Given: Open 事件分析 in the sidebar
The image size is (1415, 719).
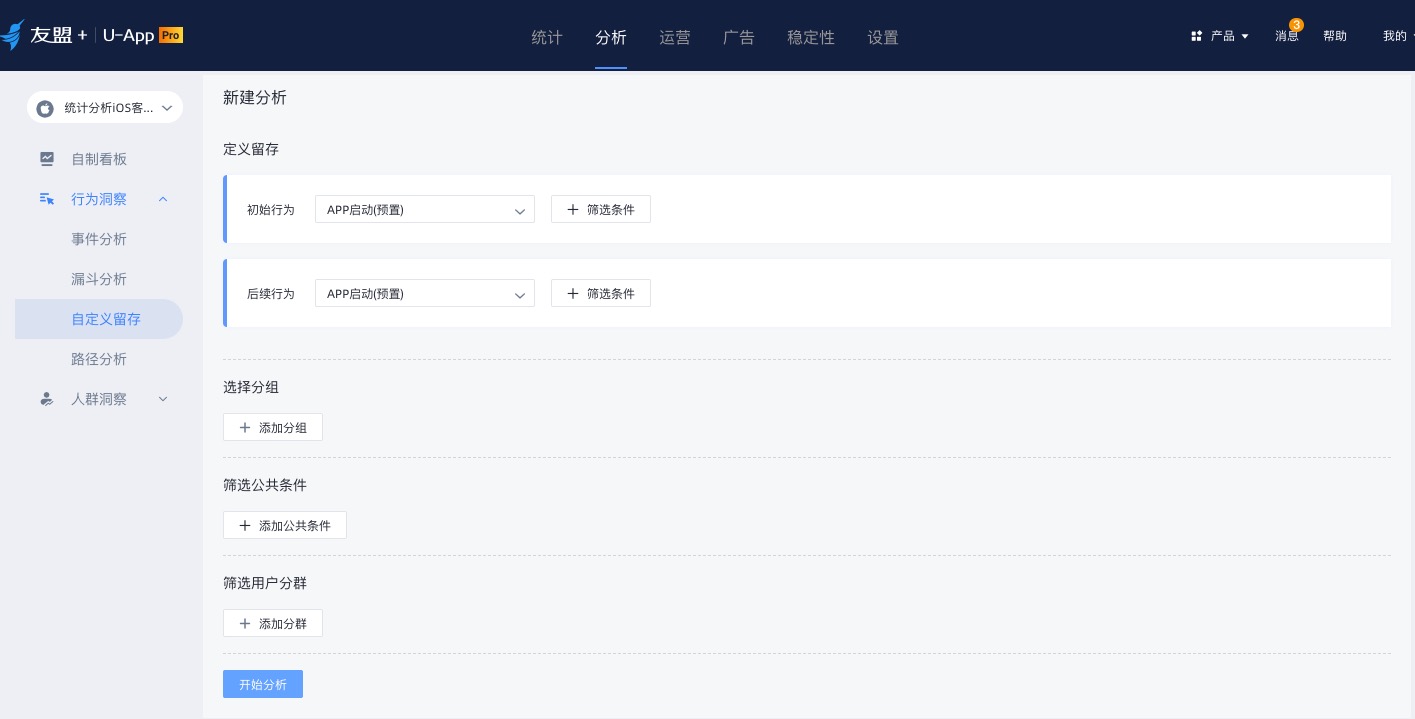Looking at the screenshot, I should click(x=99, y=239).
